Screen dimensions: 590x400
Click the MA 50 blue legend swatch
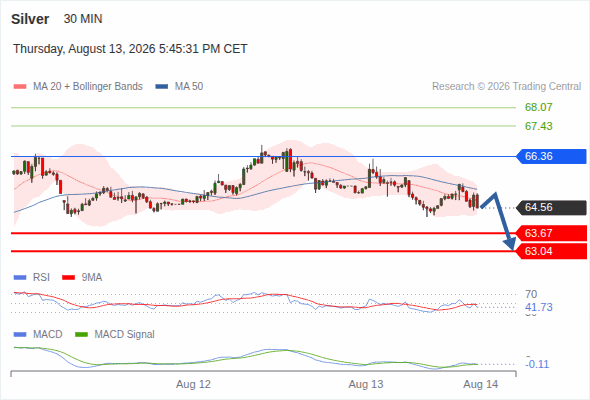[162, 87]
